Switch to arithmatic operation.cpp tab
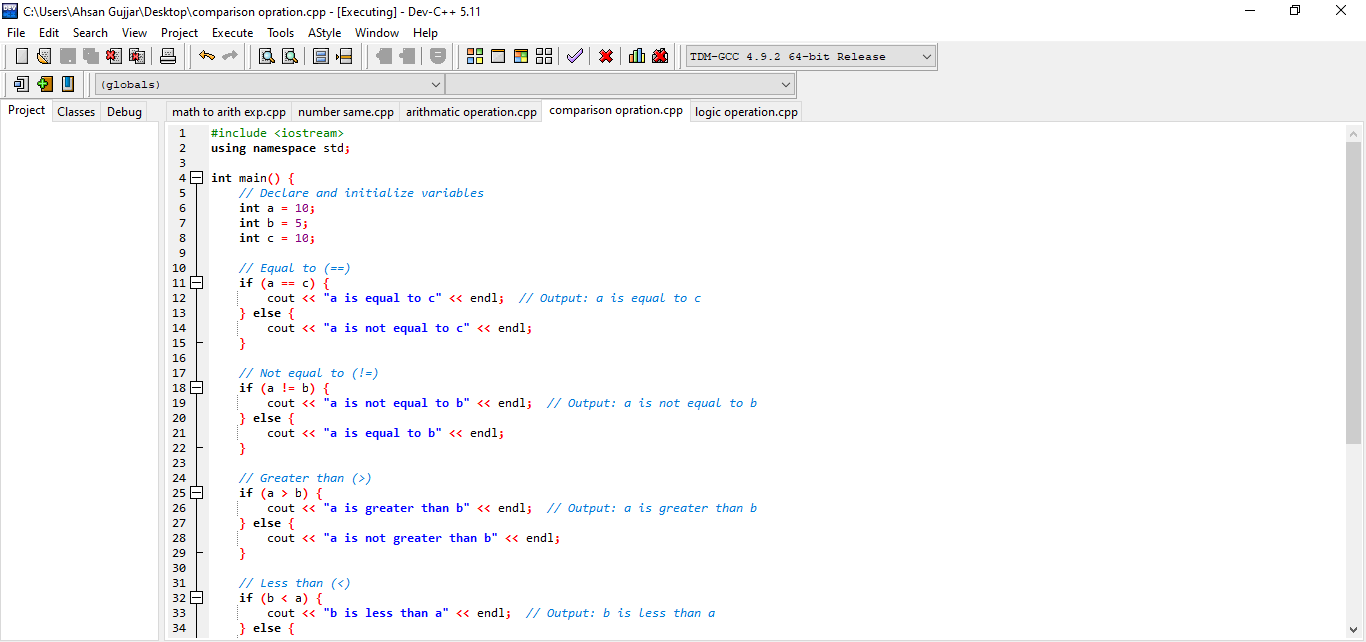The width and height of the screenshot is (1366, 642). [471, 112]
